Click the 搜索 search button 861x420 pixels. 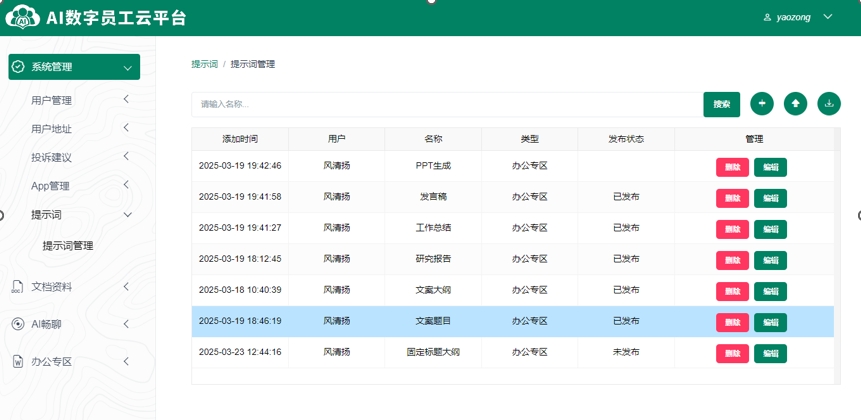(x=721, y=104)
